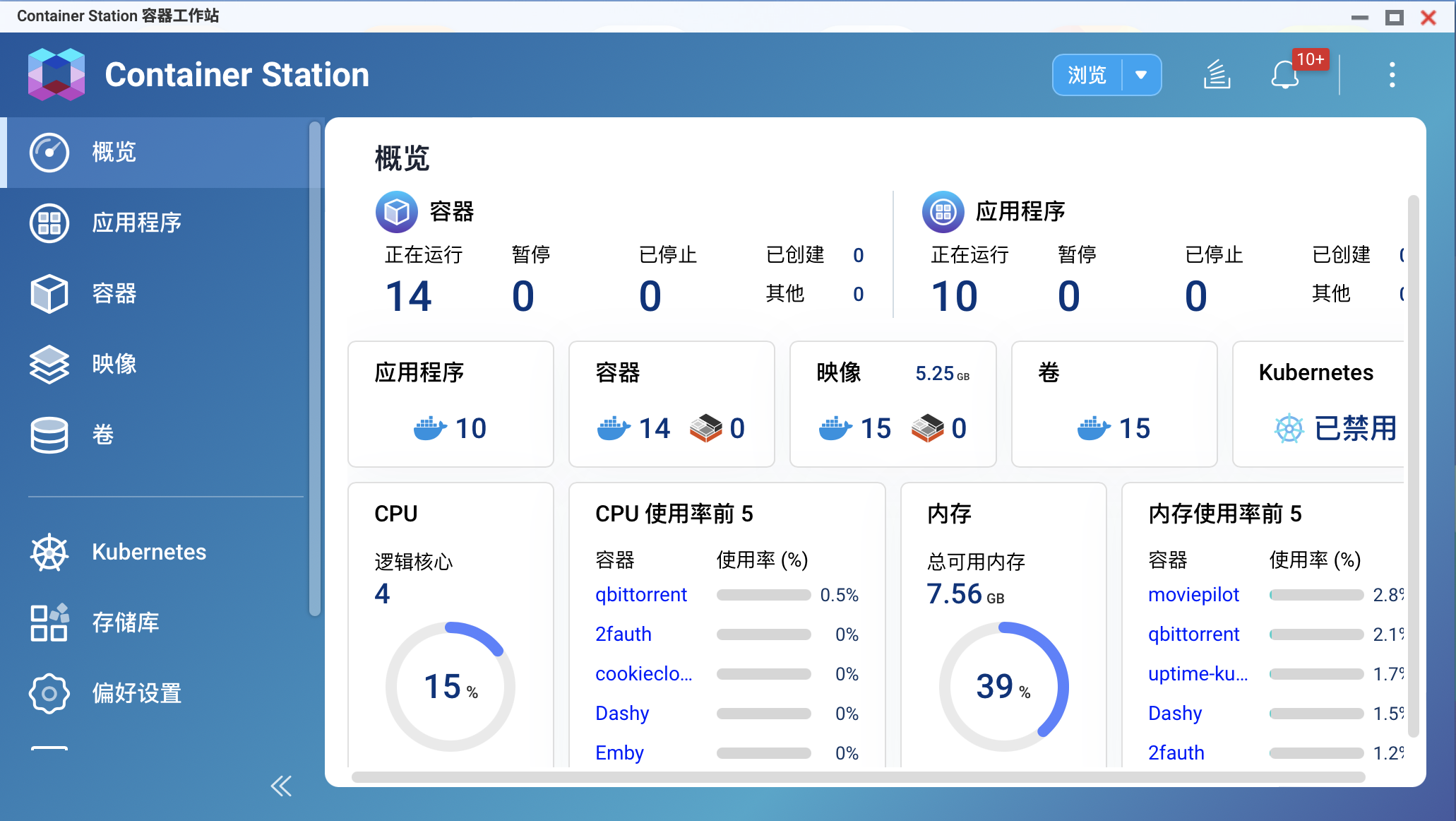The image size is (1456, 821).
Task: Open the qbittorrent link in CPU list
Action: coord(640,595)
